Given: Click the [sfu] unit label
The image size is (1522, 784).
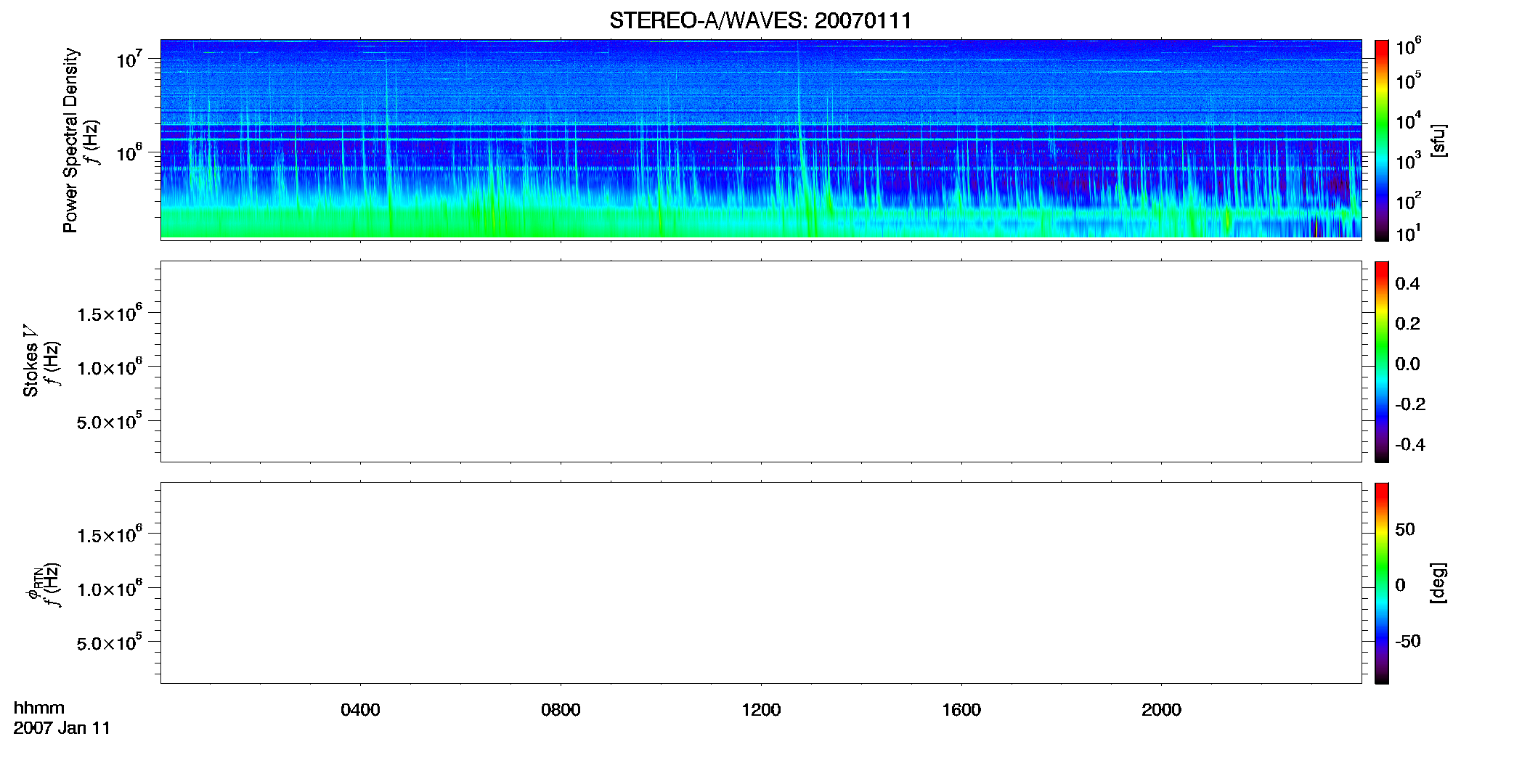Looking at the screenshot, I should tap(1438, 140).
